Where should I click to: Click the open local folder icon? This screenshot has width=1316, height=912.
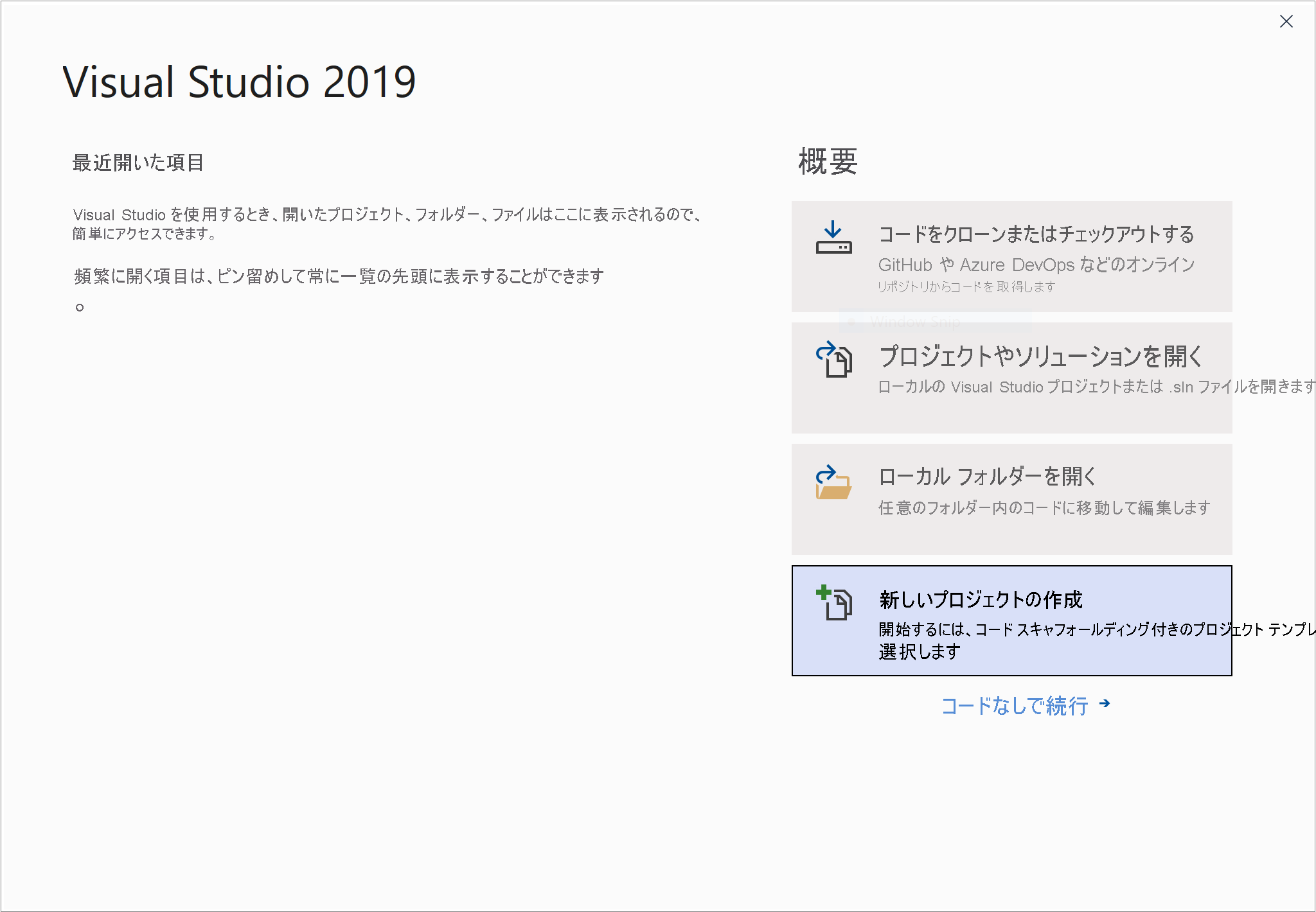[x=833, y=482]
